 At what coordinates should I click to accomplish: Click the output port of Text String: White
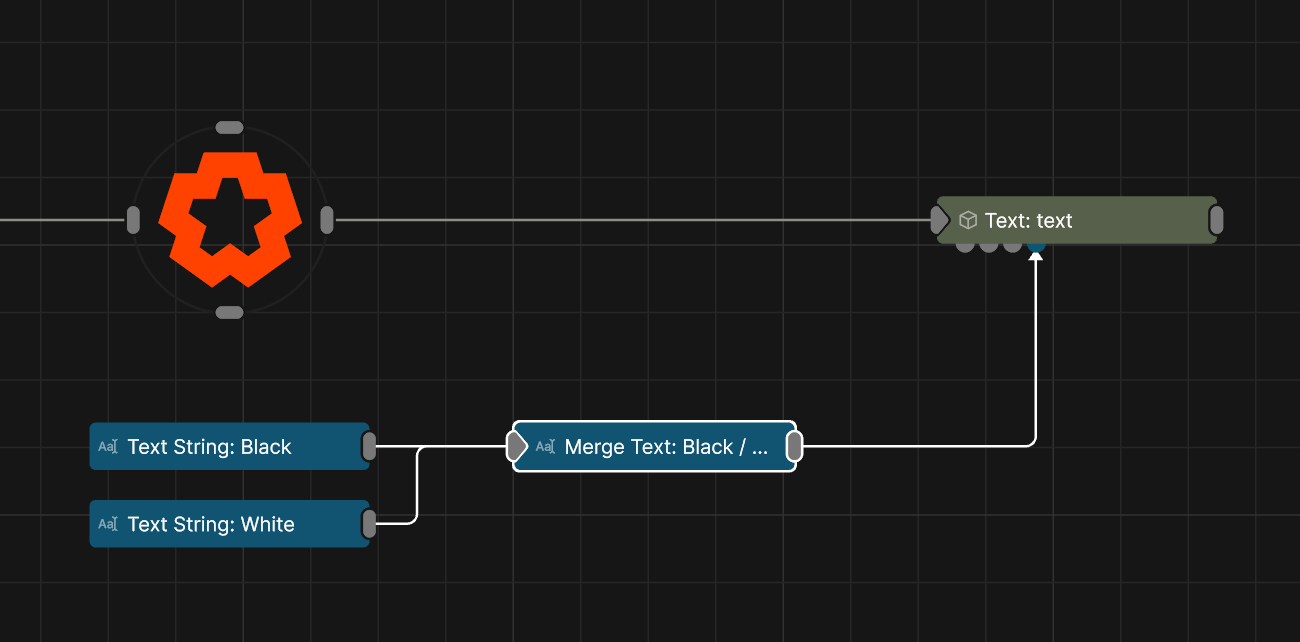369,523
